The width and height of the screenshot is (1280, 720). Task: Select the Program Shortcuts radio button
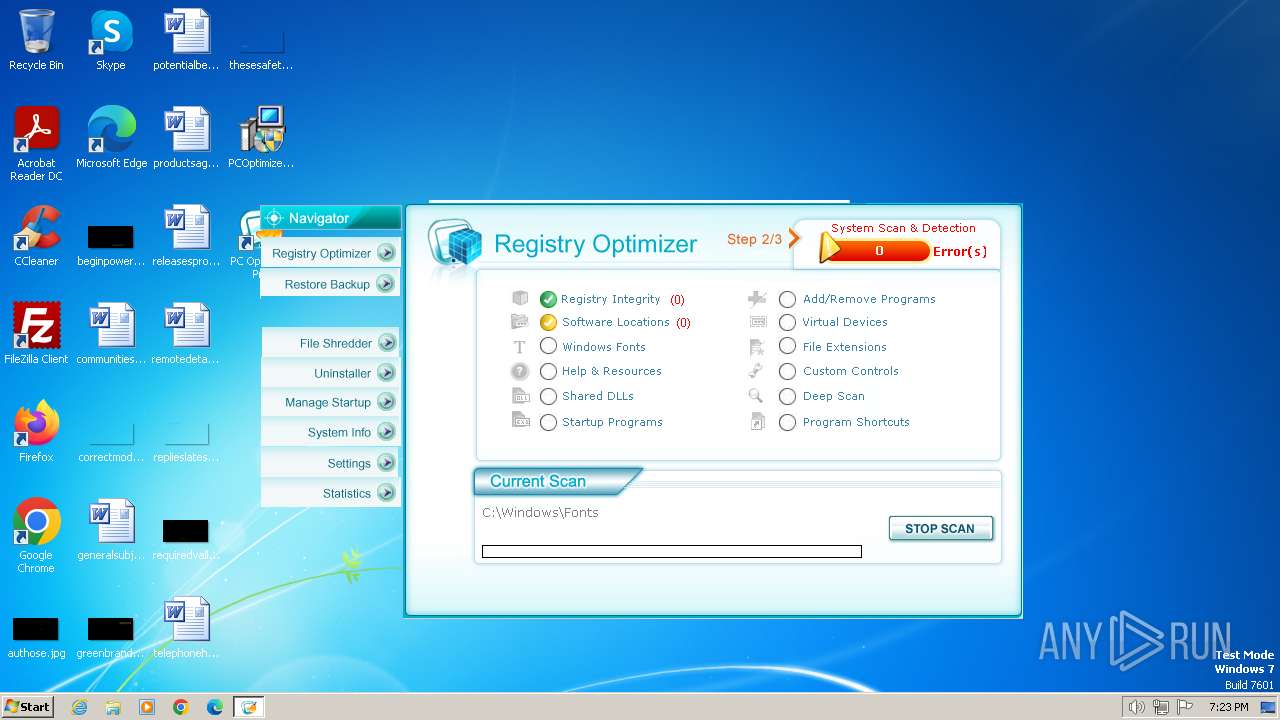(787, 422)
